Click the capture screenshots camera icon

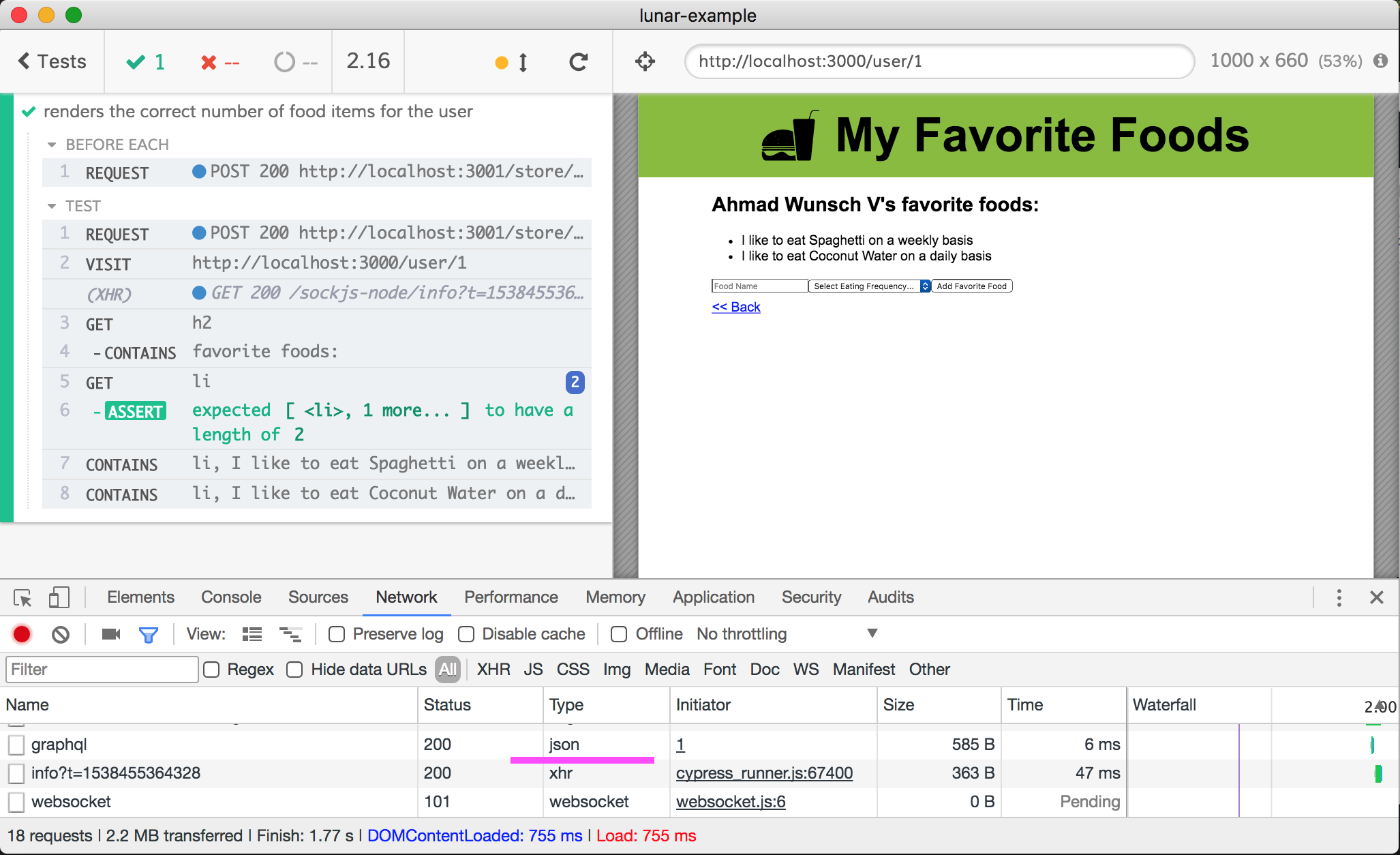click(111, 635)
